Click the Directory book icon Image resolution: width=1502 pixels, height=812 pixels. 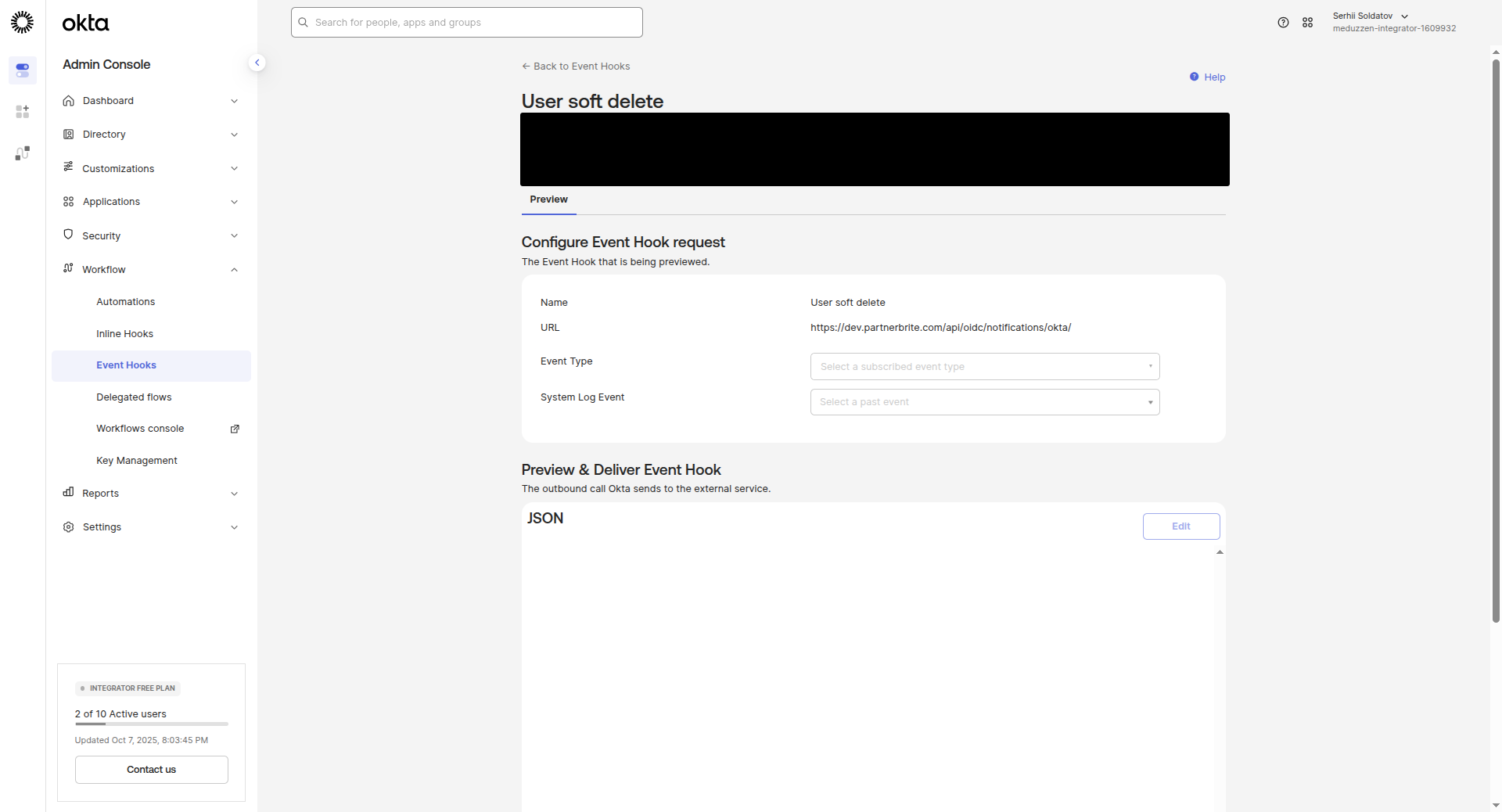point(69,135)
